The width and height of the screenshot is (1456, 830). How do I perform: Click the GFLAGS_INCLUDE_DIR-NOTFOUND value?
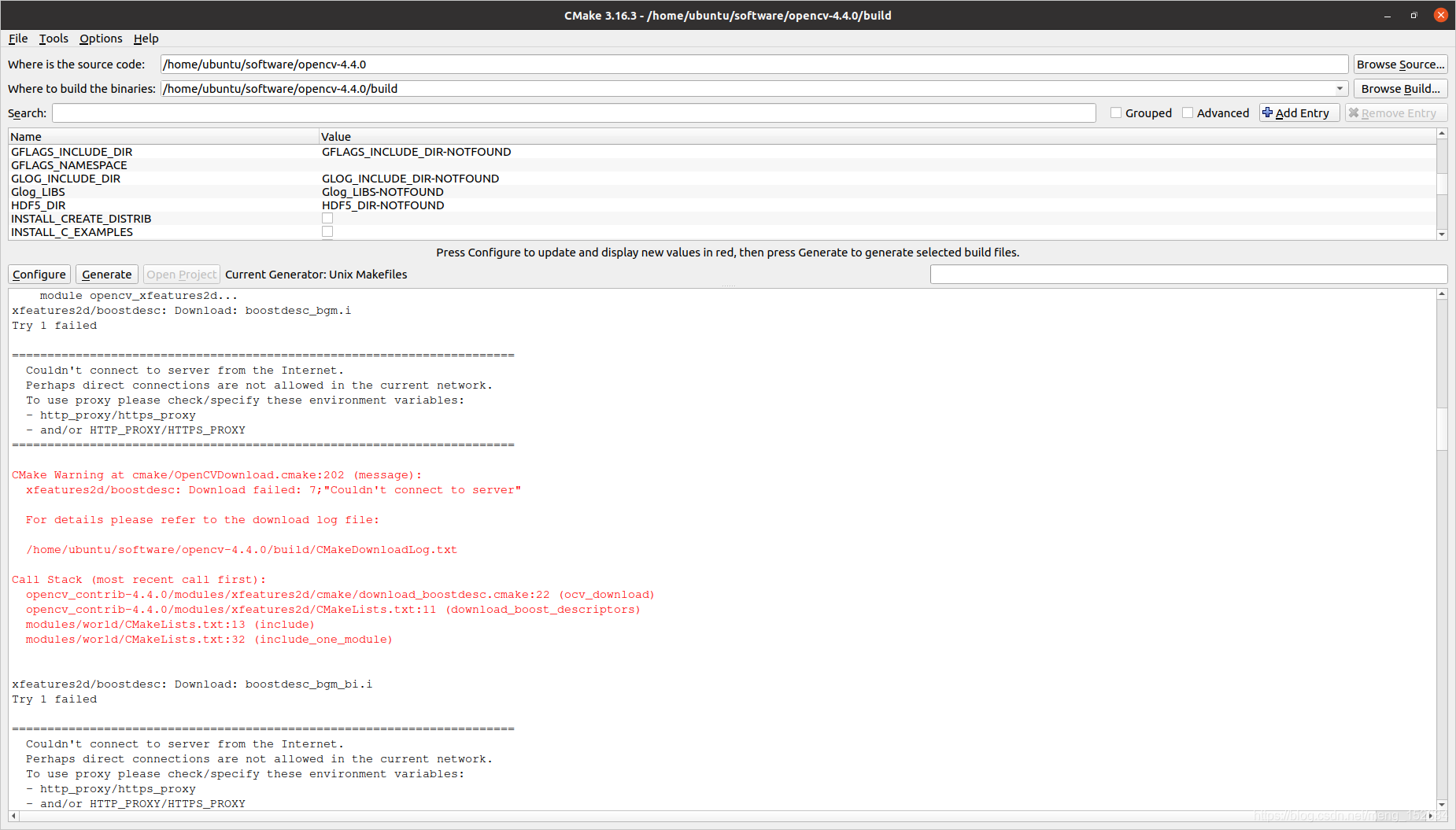click(x=416, y=152)
